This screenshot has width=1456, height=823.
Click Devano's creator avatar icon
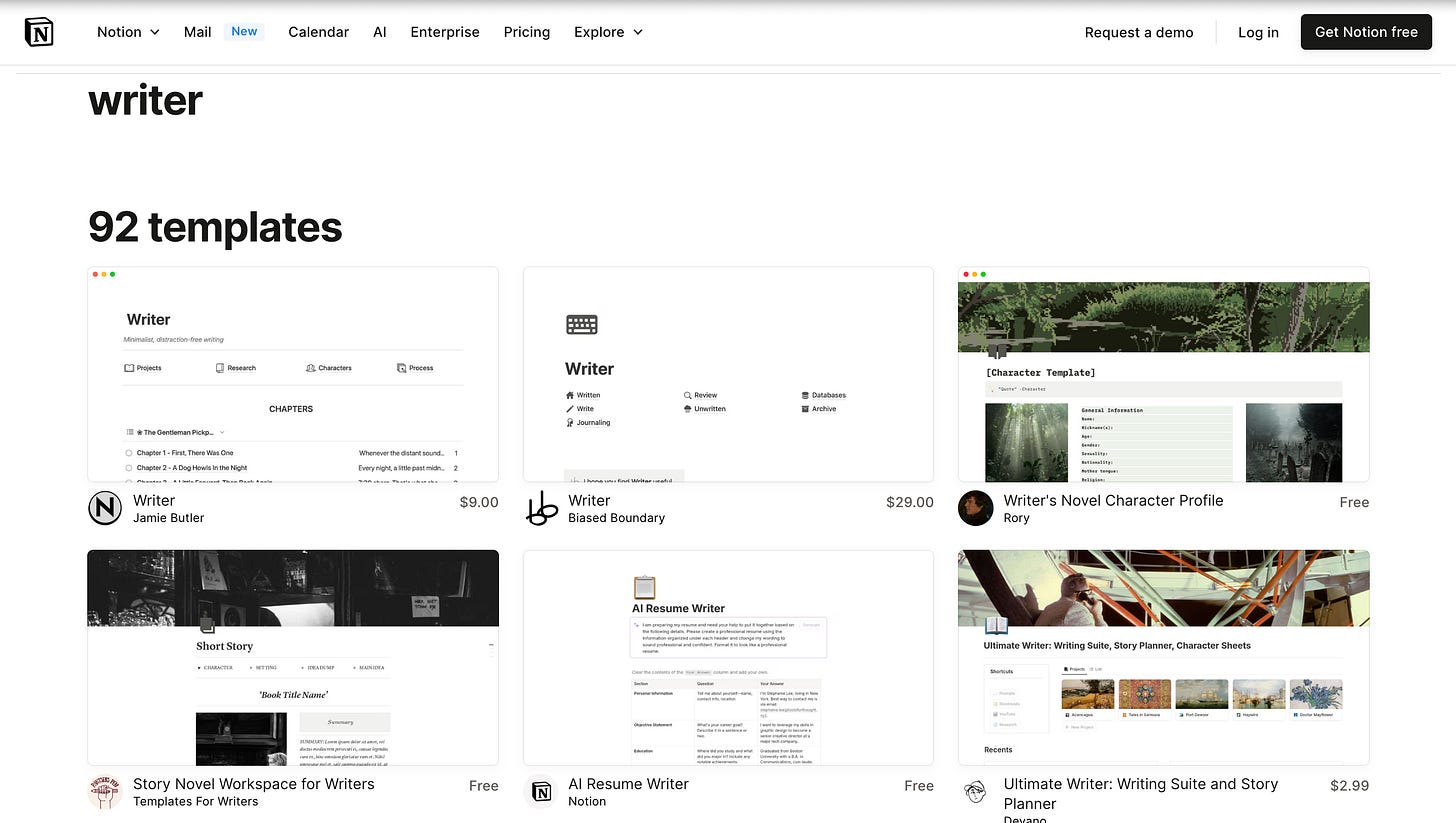pyautogui.click(x=976, y=792)
